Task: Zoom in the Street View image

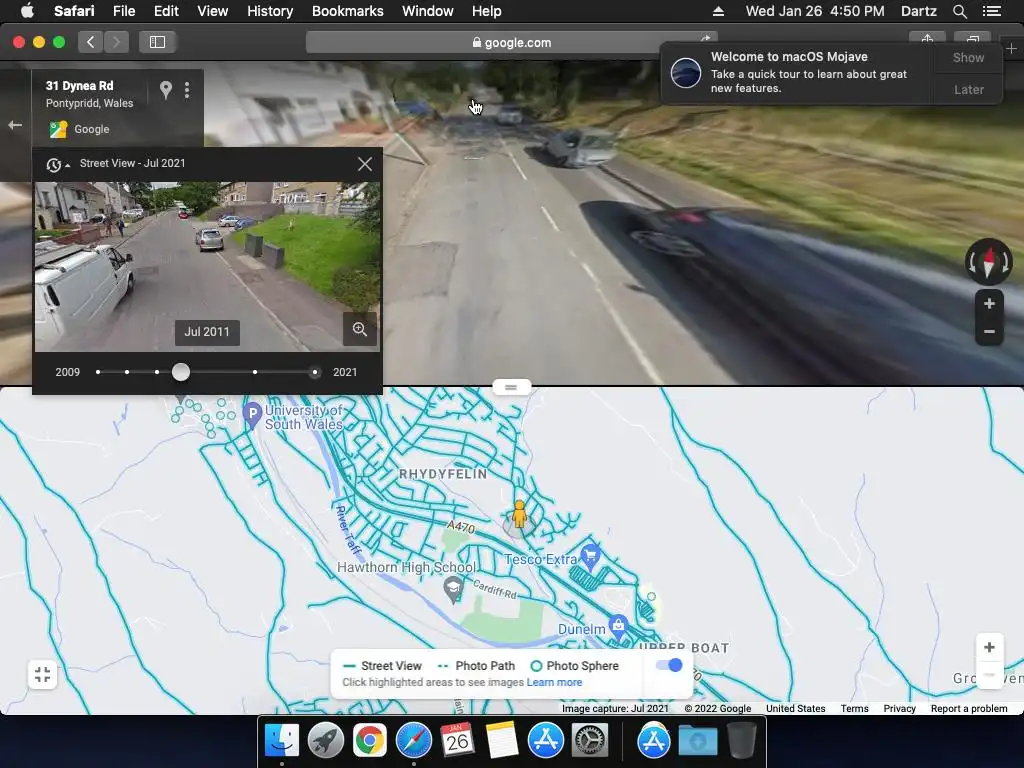Action: coord(989,304)
